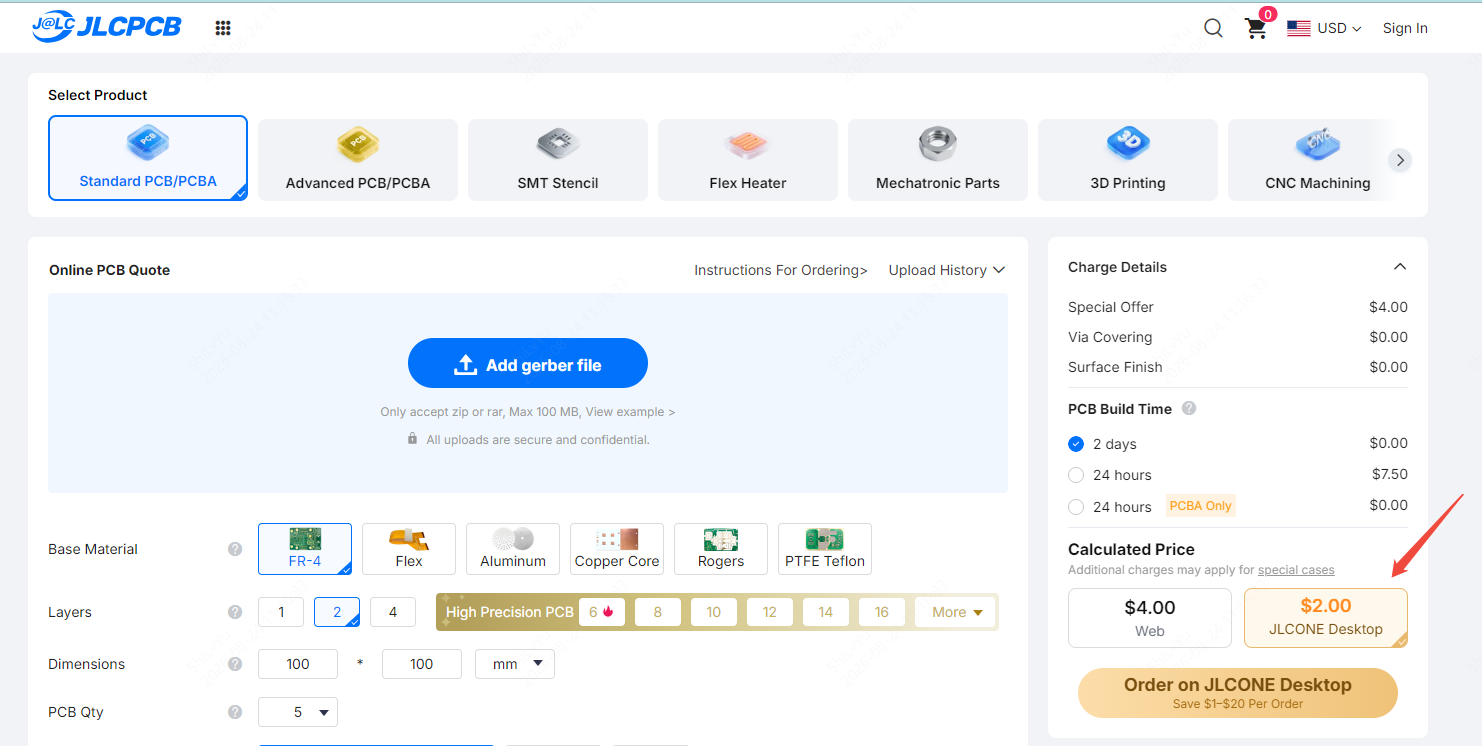The image size is (1482, 746).
Task: Show Layers help tooltip icon
Action: point(235,612)
